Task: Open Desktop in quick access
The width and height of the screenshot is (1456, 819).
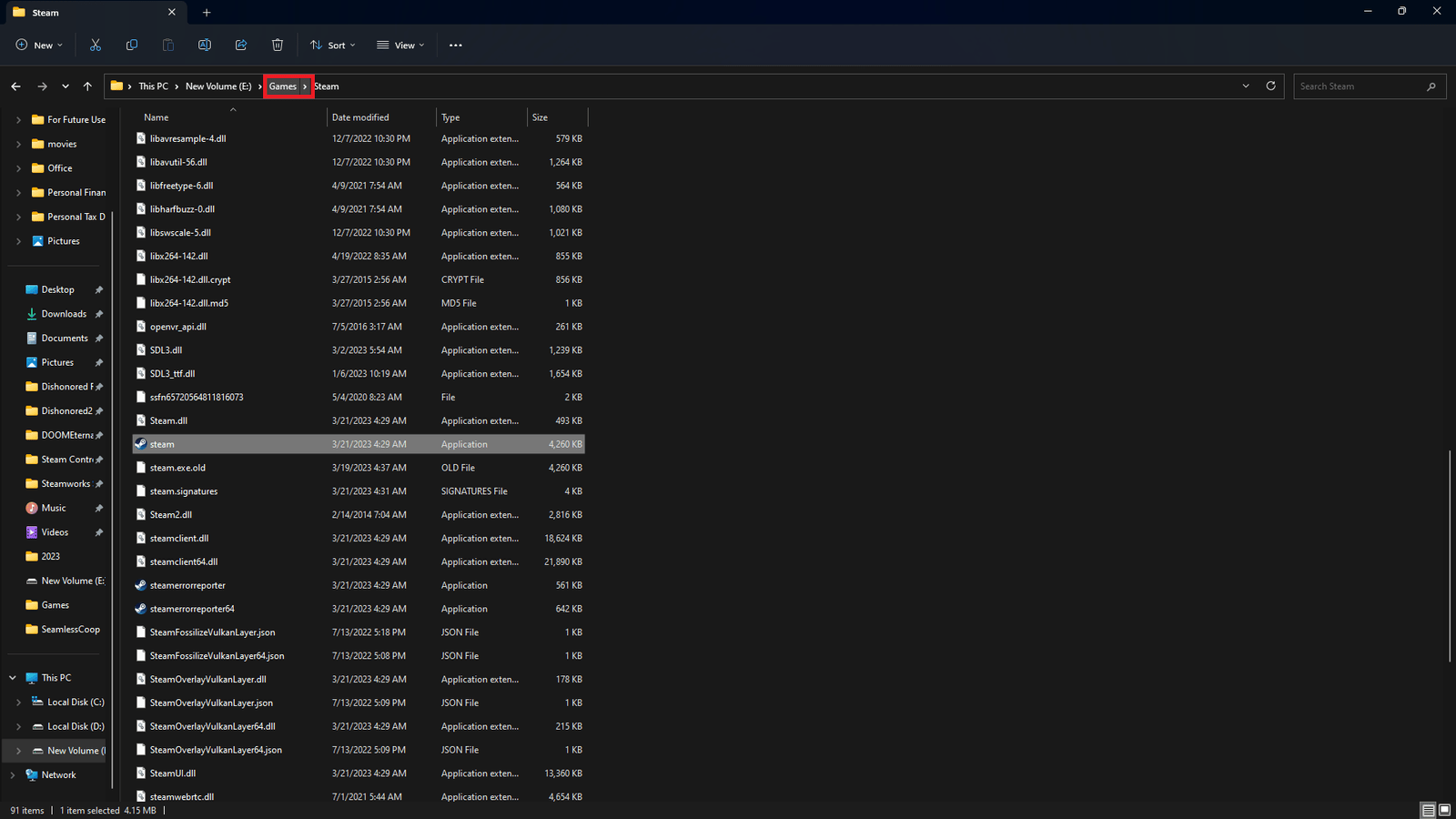Action: tap(57, 289)
